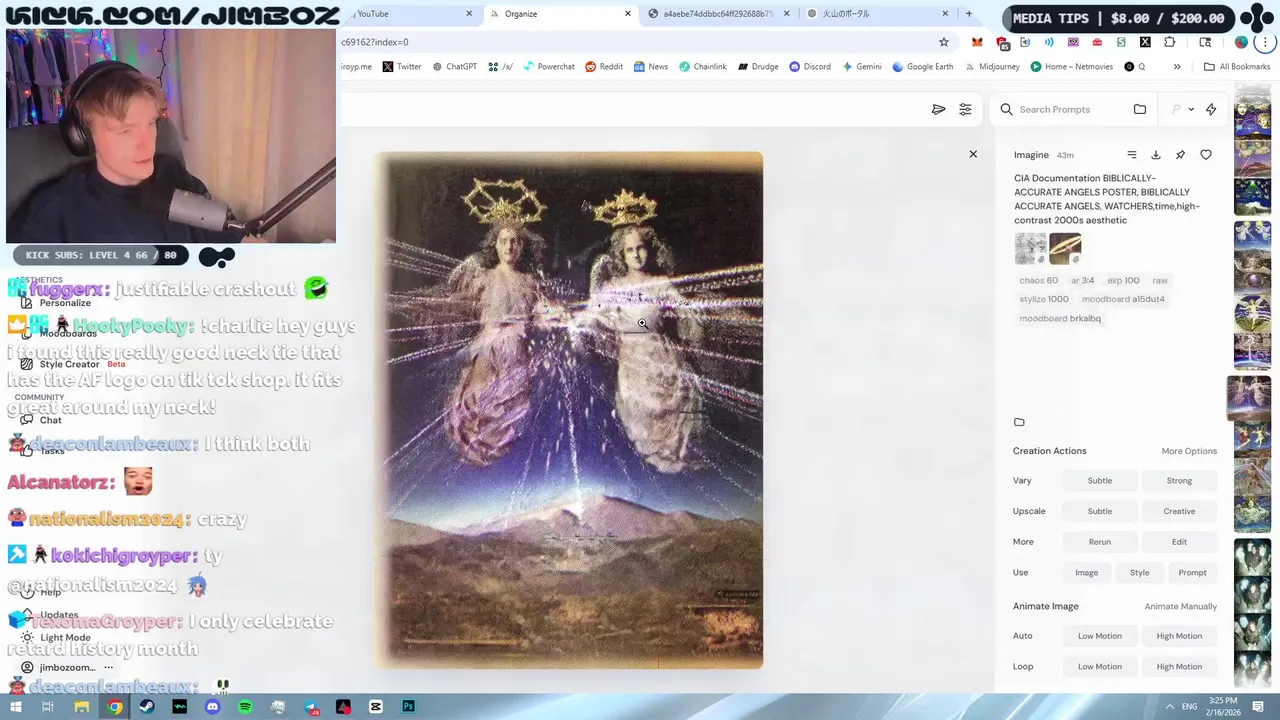Choose Vary Subtle
The width and height of the screenshot is (1280, 720).
1100,481
